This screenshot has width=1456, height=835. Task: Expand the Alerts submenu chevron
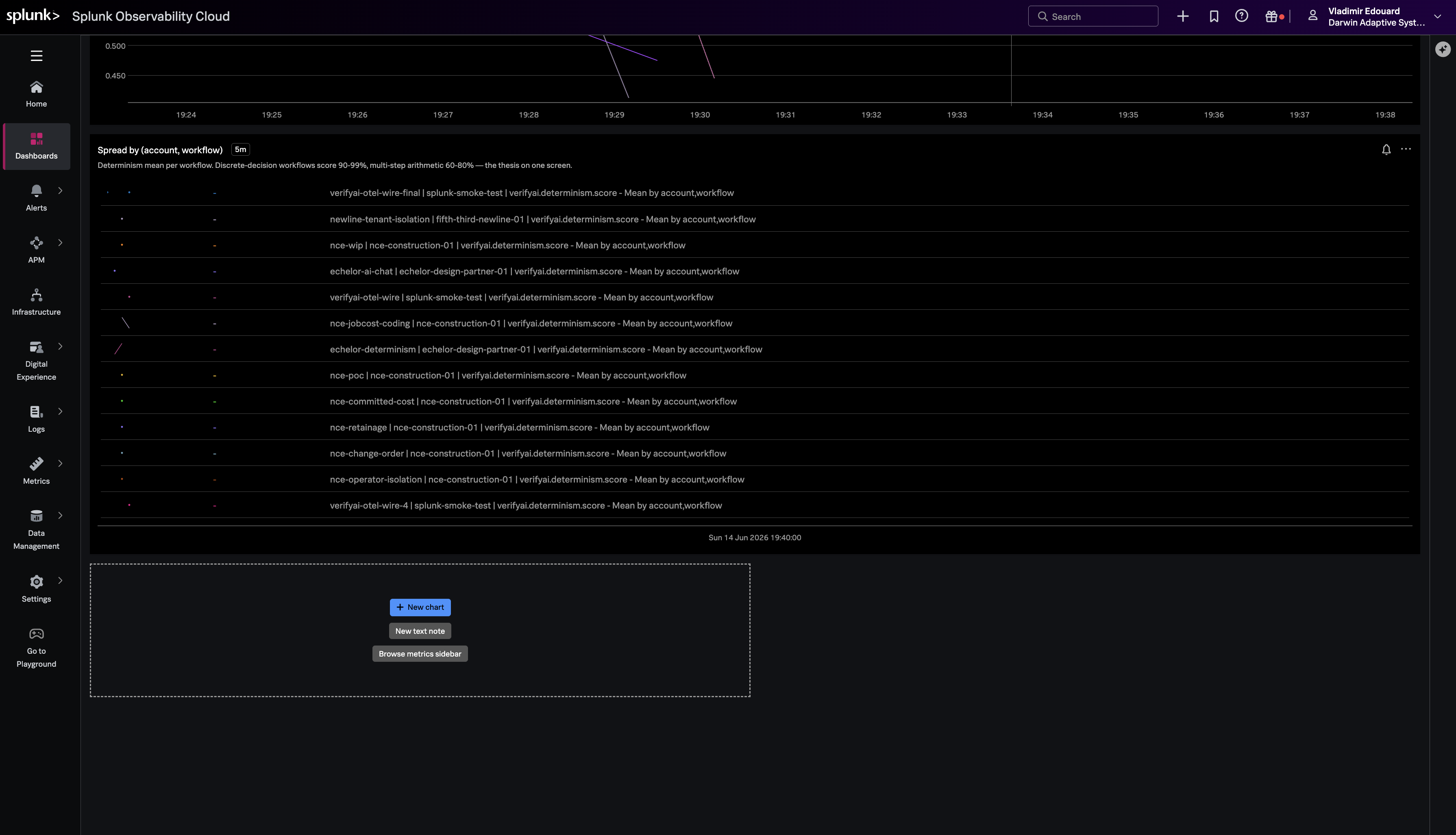[x=60, y=190]
